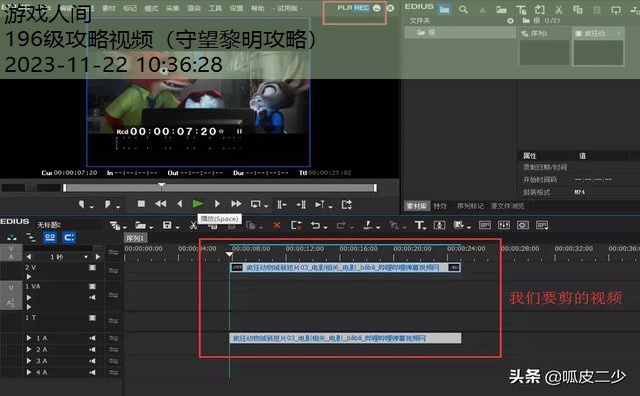This screenshot has height=396, width=640.
Task: Click the Rewind double-arrow button
Action: tap(160, 204)
